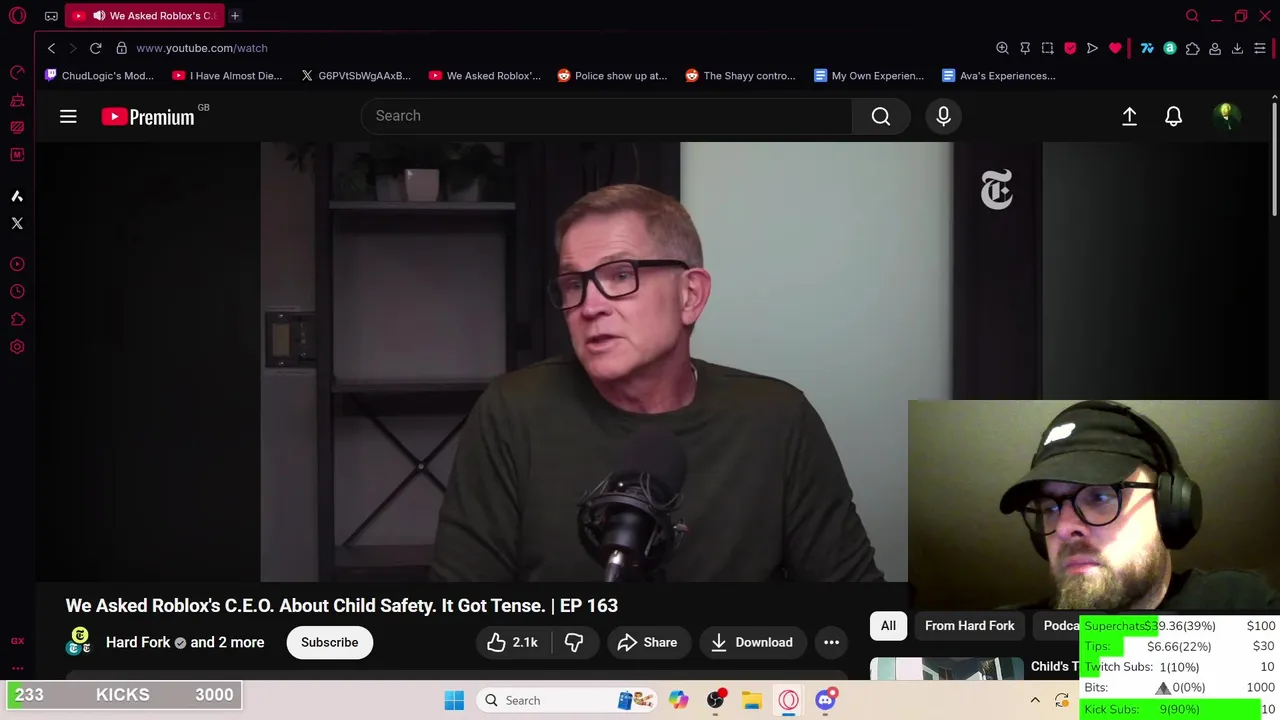Subscribe to the Hard Fork channel
The height and width of the screenshot is (720, 1280).
point(329,642)
